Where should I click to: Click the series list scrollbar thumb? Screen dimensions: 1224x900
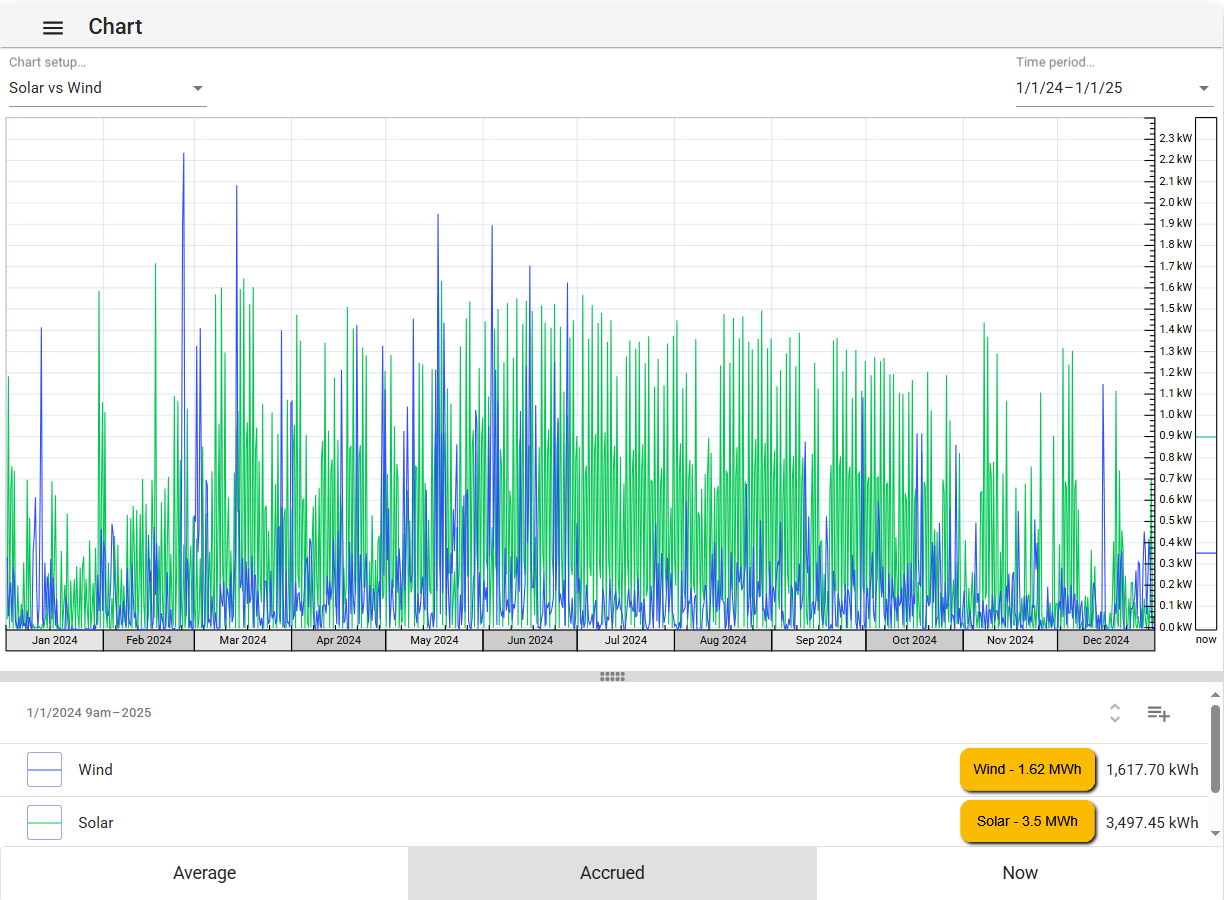pos(1215,748)
